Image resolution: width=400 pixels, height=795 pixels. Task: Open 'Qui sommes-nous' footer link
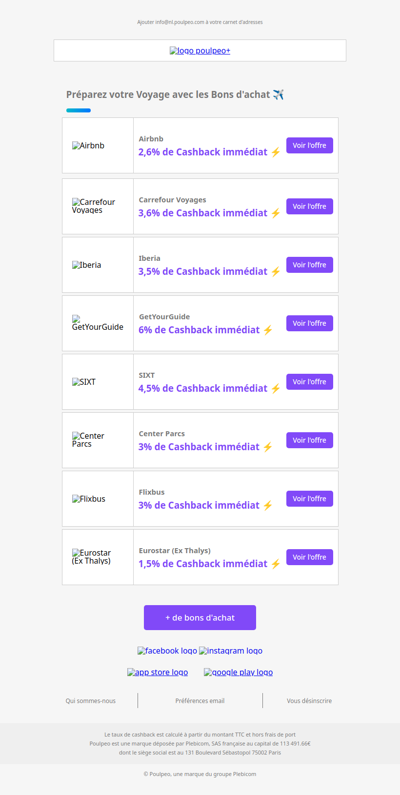click(90, 701)
